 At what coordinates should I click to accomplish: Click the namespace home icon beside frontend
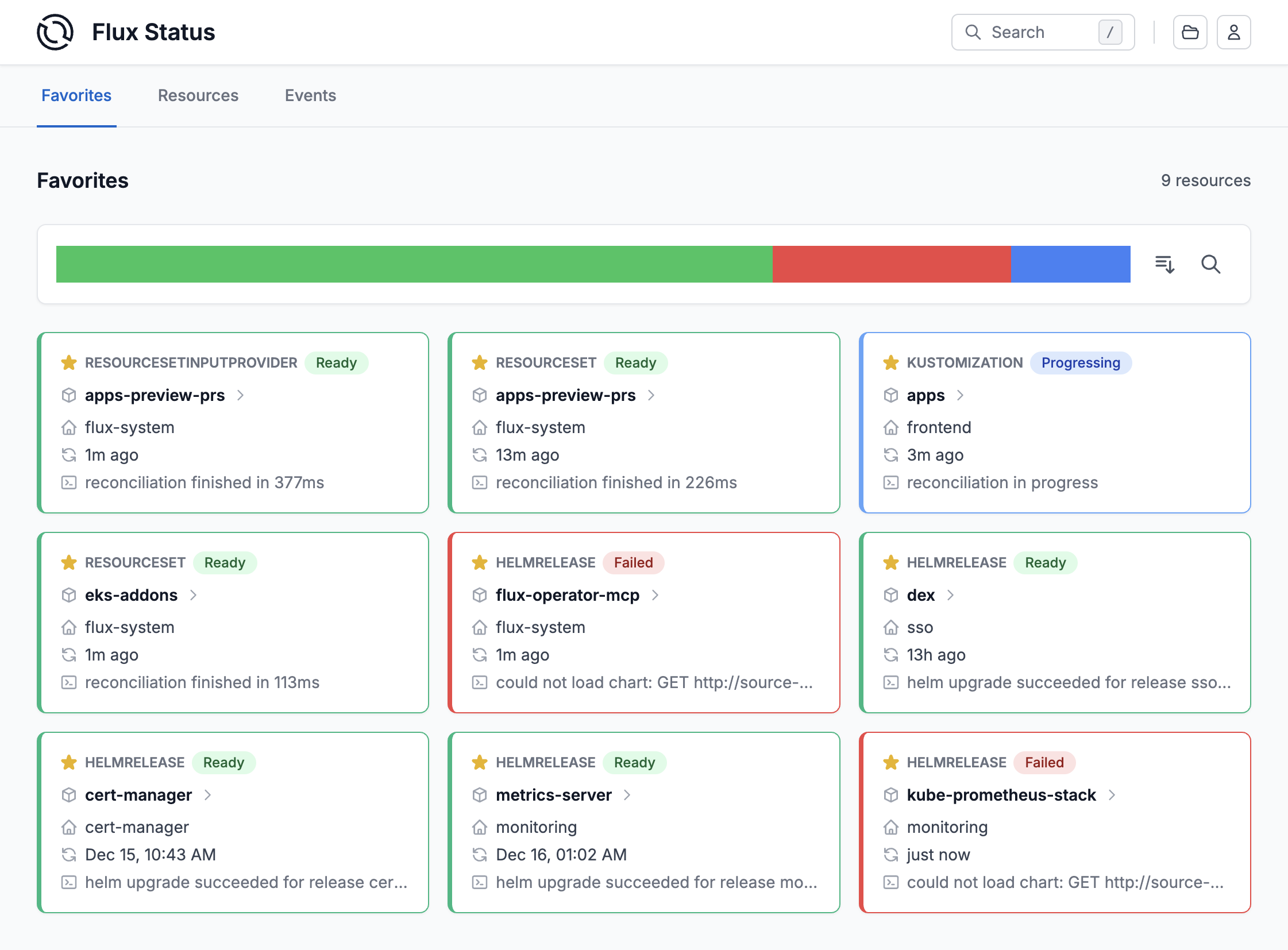pos(890,427)
